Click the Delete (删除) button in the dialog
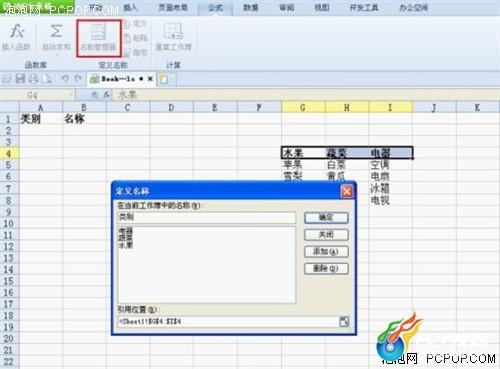500x369 pixels. (x=326, y=268)
